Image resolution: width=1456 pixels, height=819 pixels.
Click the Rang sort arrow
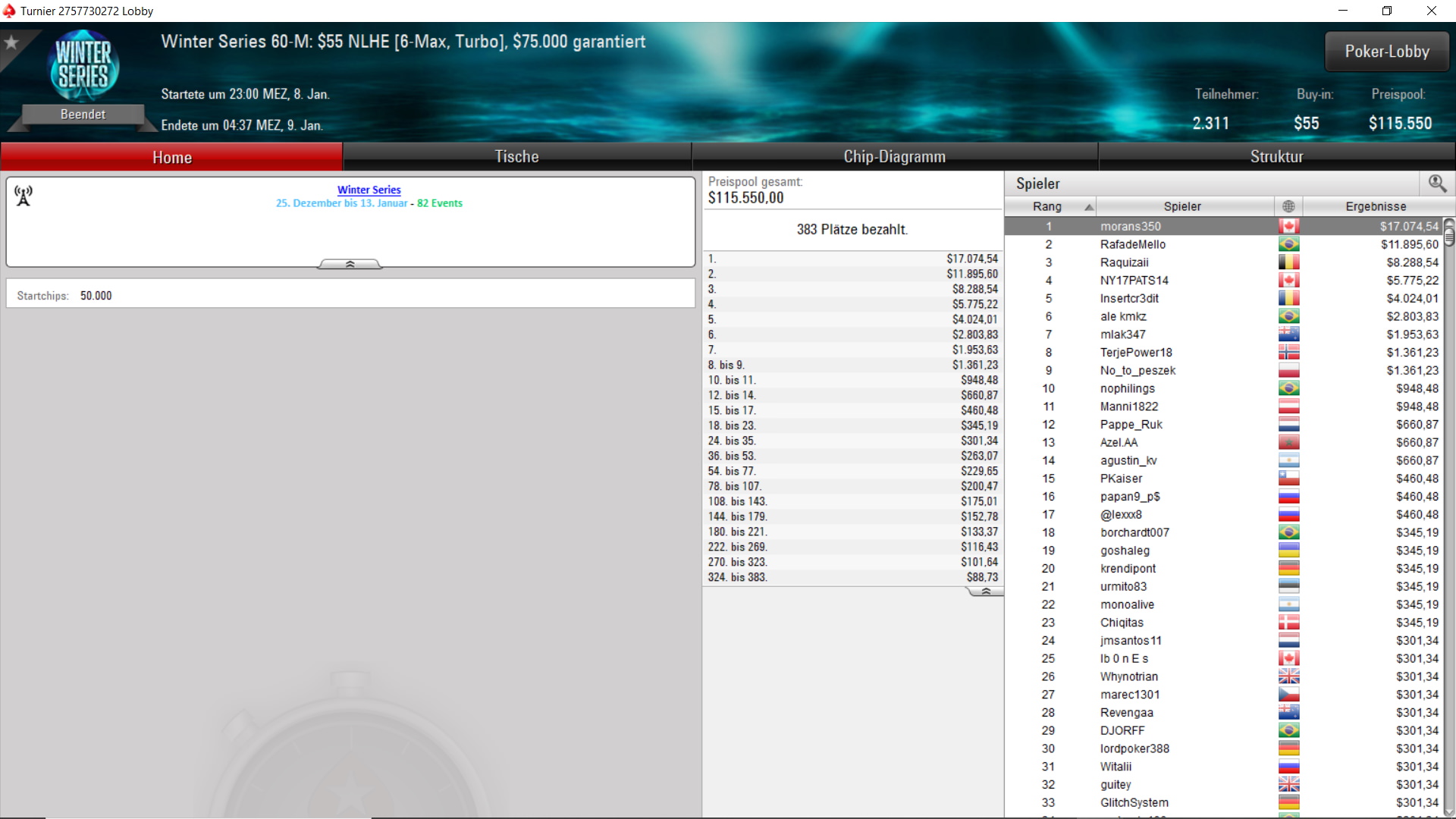(x=1089, y=207)
